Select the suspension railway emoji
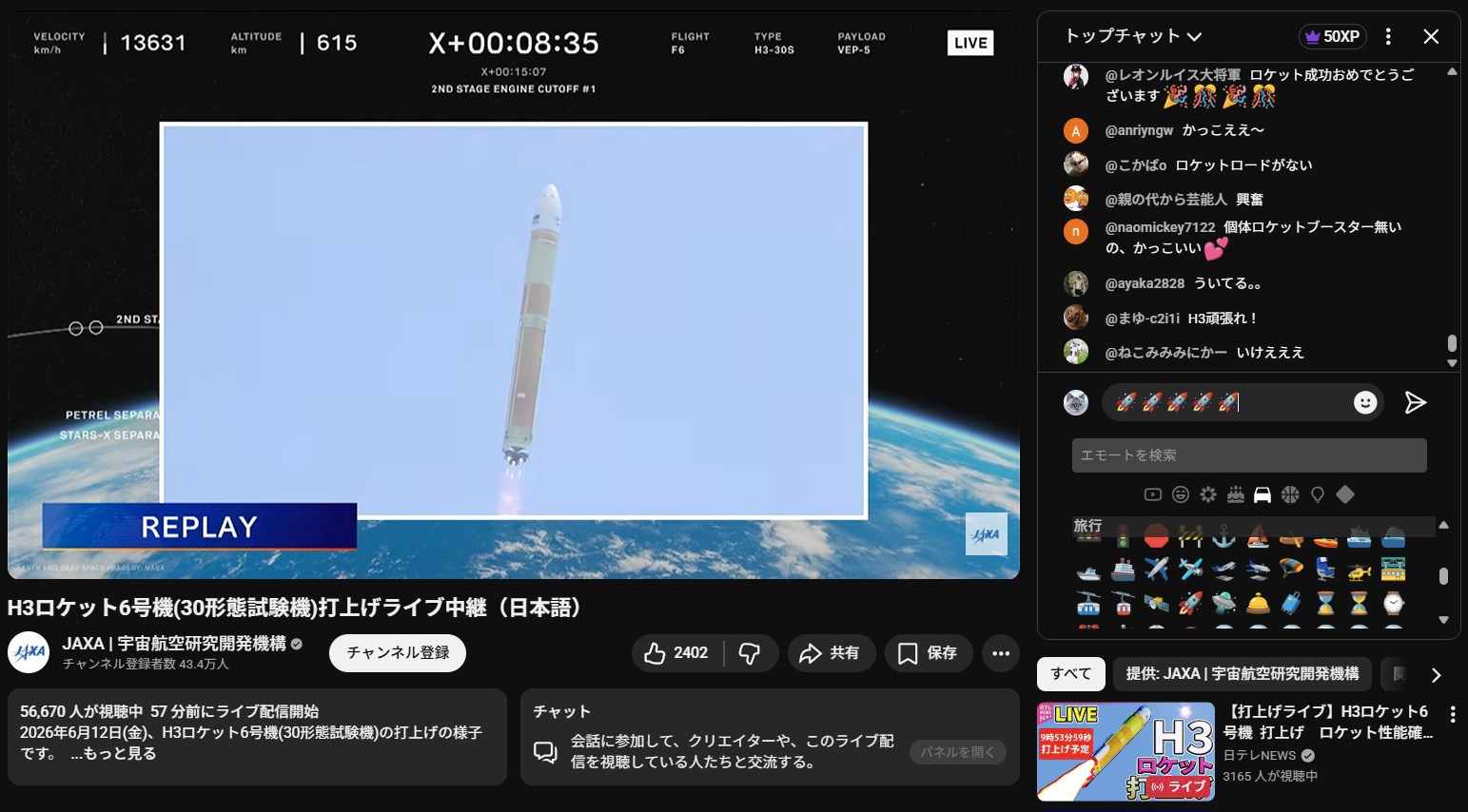 tap(1393, 570)
